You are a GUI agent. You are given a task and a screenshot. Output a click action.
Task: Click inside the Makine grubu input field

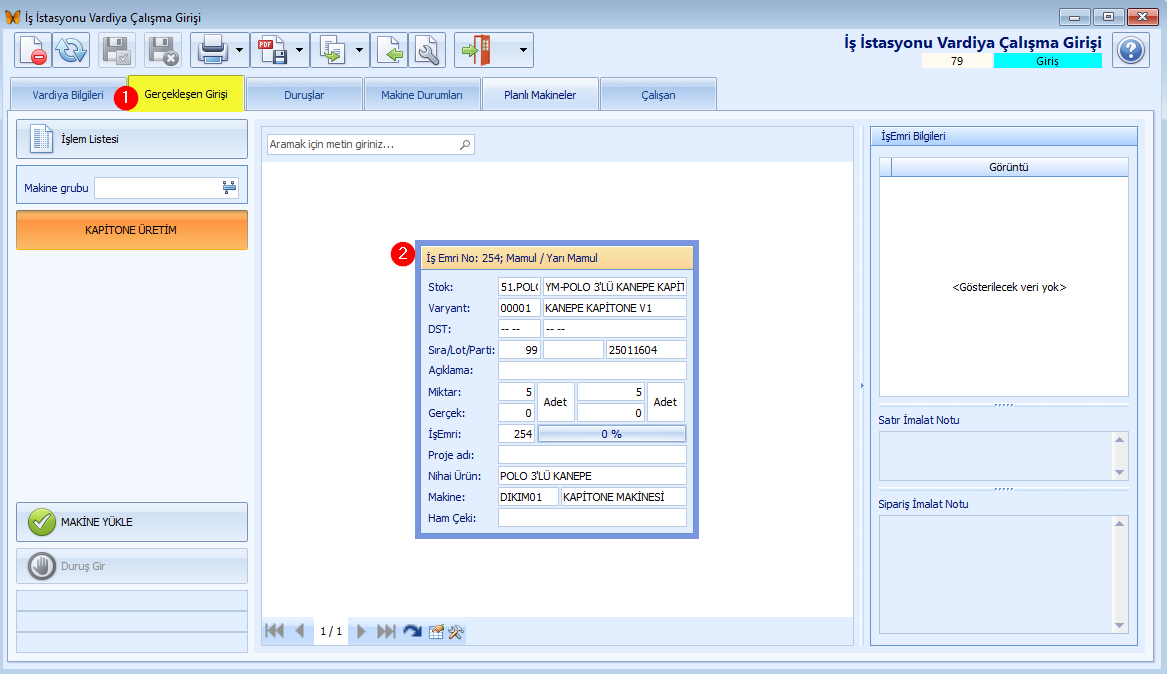pos(156,188)
